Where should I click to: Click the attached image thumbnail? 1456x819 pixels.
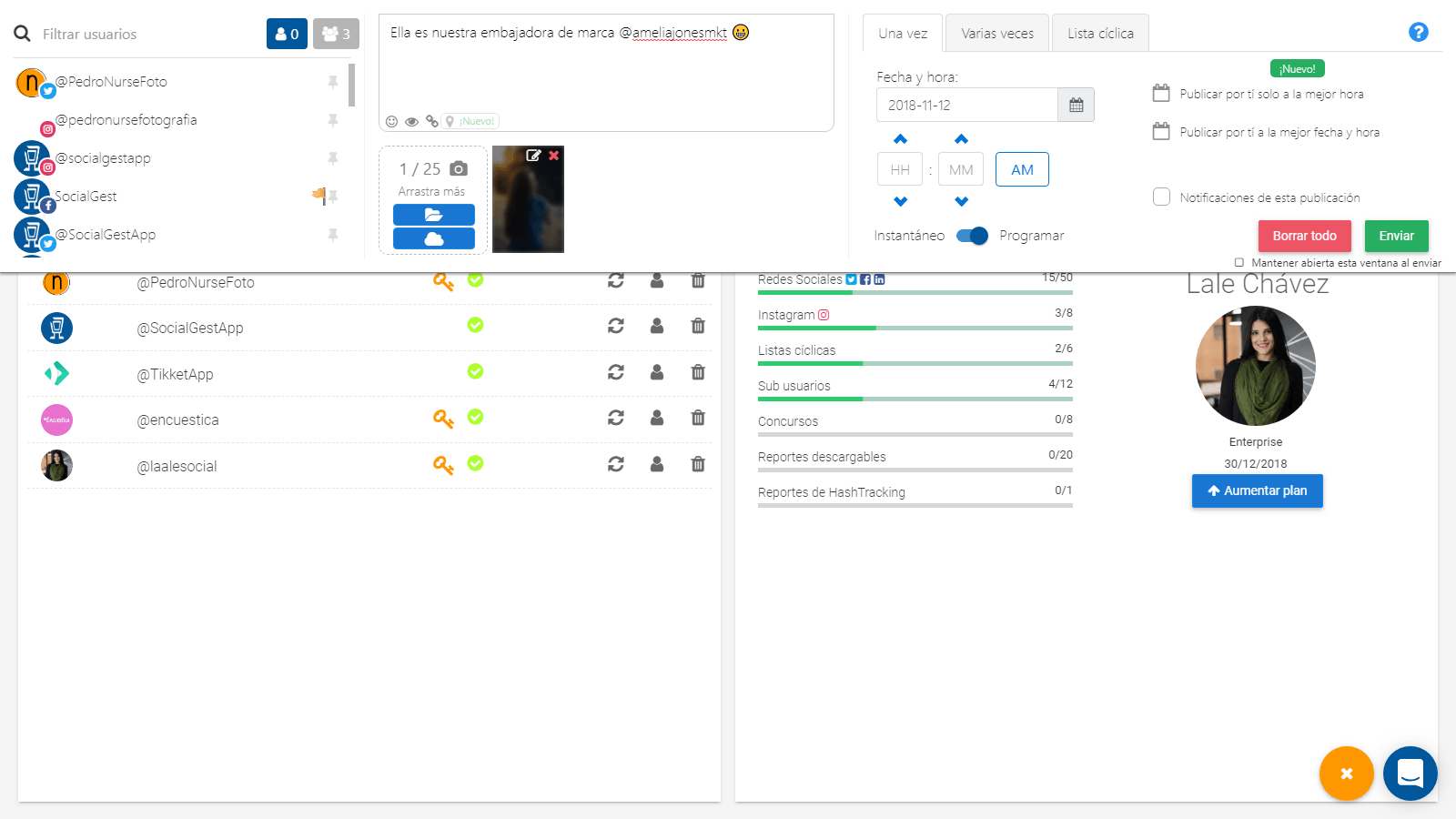[x=528, y=199]
